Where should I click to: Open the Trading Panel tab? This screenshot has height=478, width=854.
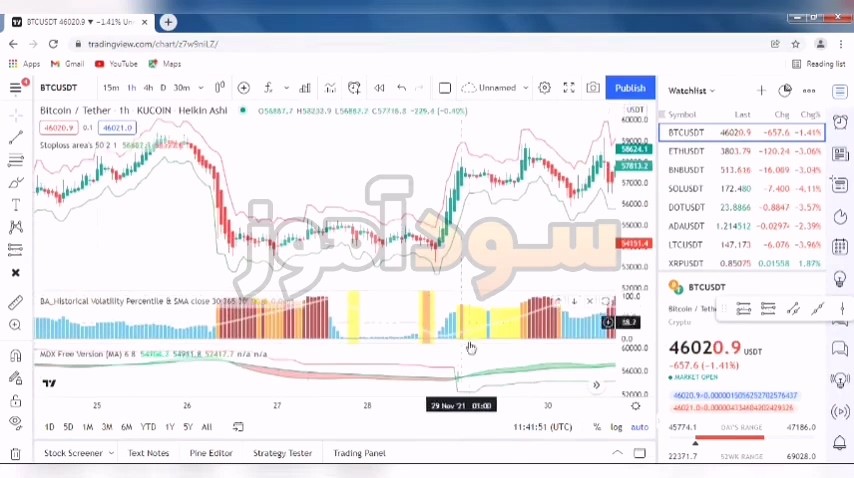pos(359,453)
